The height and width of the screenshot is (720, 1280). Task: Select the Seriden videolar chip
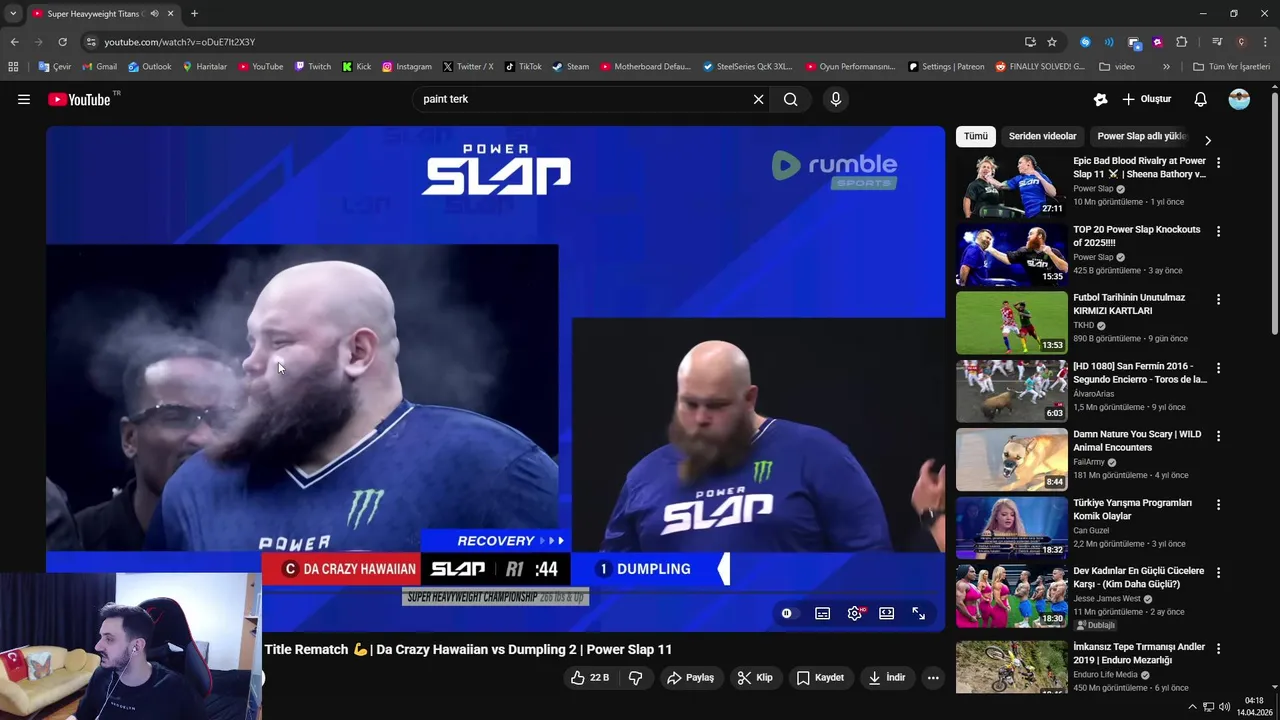pos(1042,136)
